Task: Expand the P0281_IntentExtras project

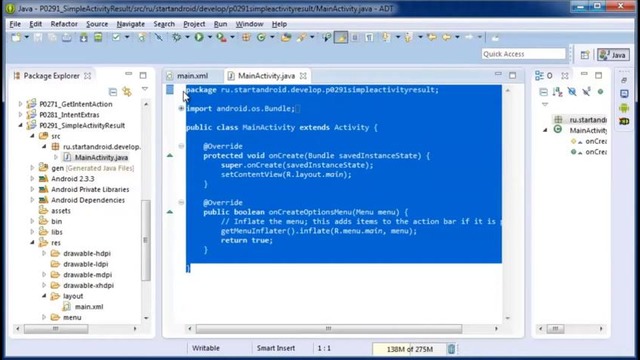Action: [20, 115]
